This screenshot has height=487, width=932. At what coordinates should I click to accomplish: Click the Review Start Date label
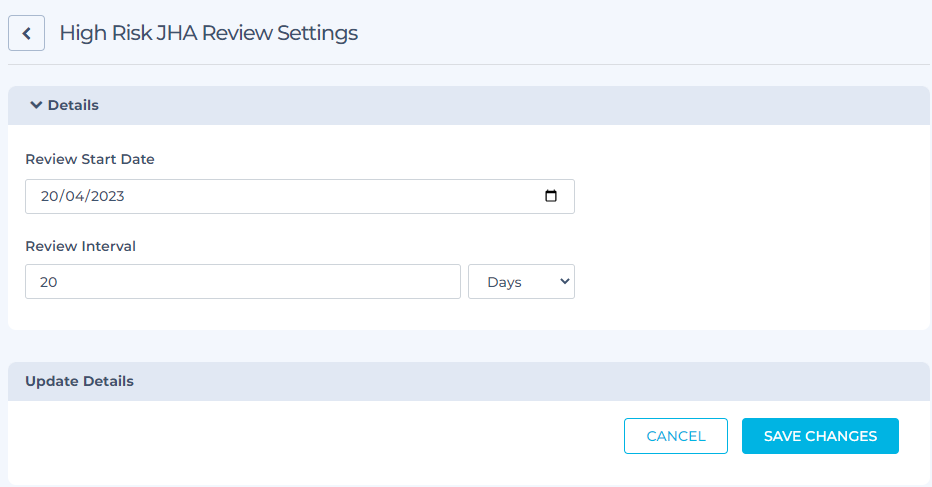click(90, 159)
